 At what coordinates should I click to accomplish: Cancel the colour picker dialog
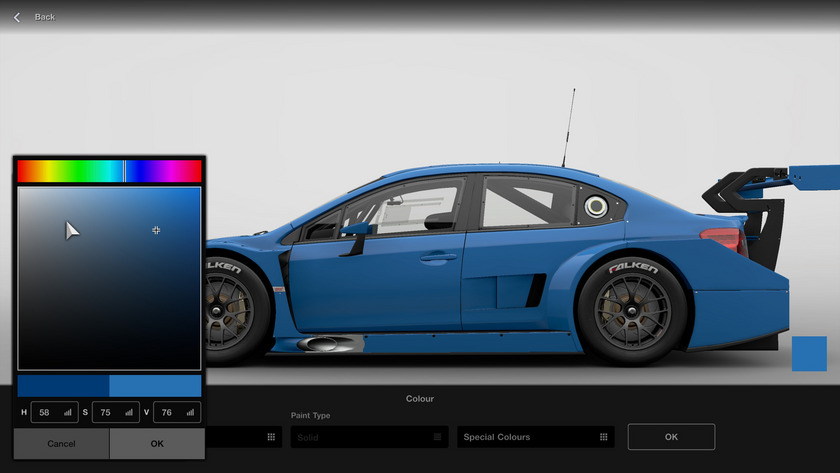[61, 443]
